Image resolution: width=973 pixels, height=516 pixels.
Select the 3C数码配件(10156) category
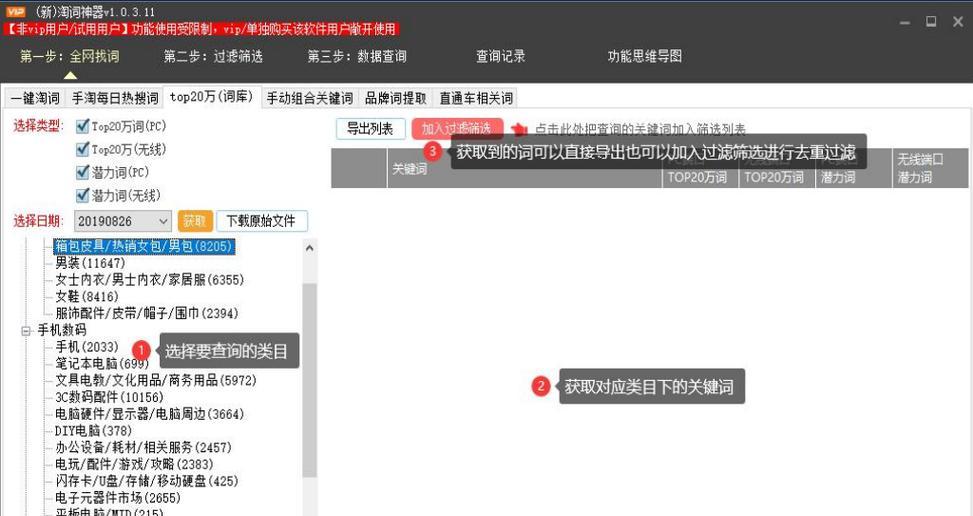[x=109, y=397]
